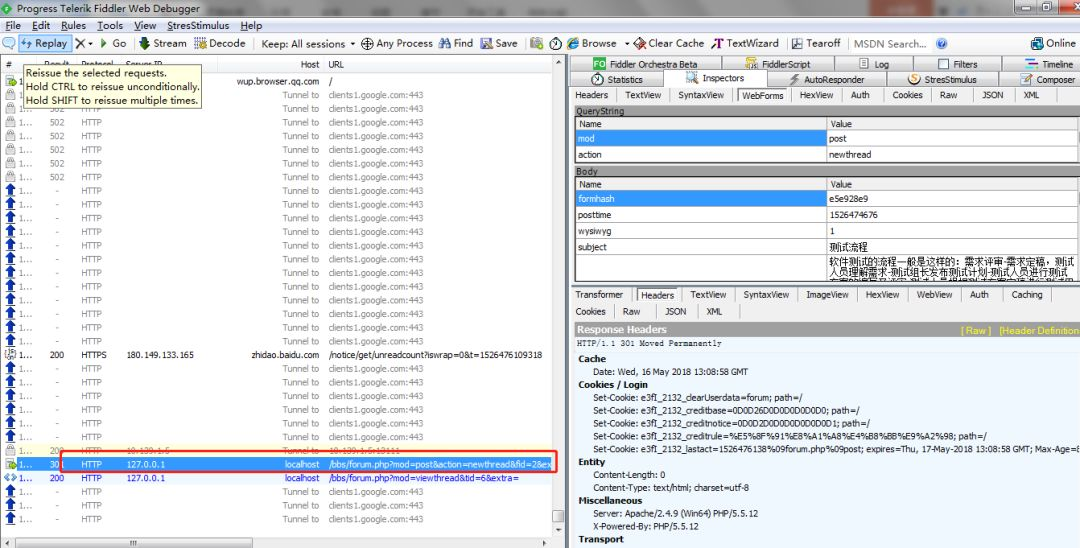Click the Any Process target icon
1080x548 pixels.
pos(368,43)
